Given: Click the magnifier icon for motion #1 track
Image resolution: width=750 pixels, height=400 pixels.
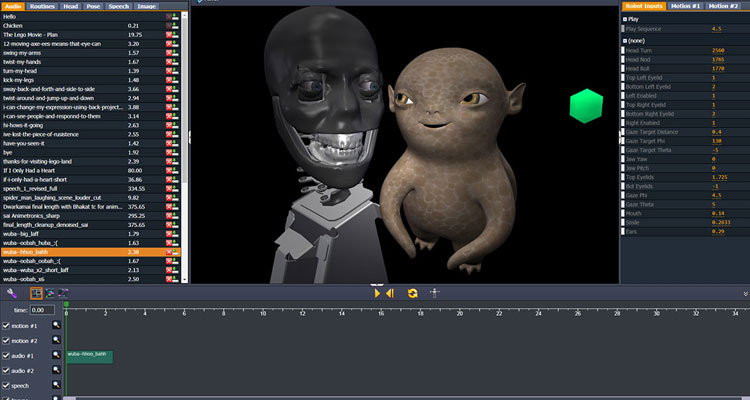Looking at the screenshot, I should [57, 326].
